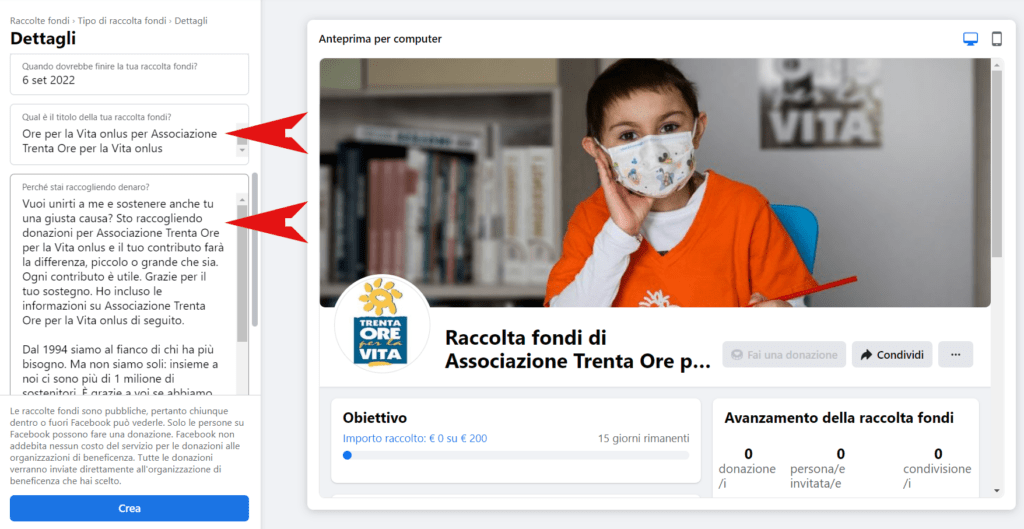Screen dimensions: 1024x529
Task: Click the title field scroll-down arrow
Action: [242, 150]
